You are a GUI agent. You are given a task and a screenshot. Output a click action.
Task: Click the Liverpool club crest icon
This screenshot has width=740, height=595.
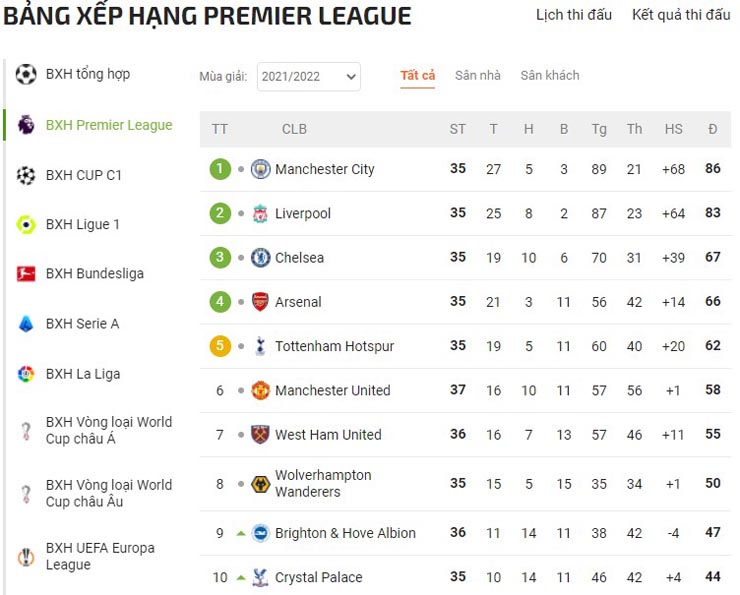[260, 213]
